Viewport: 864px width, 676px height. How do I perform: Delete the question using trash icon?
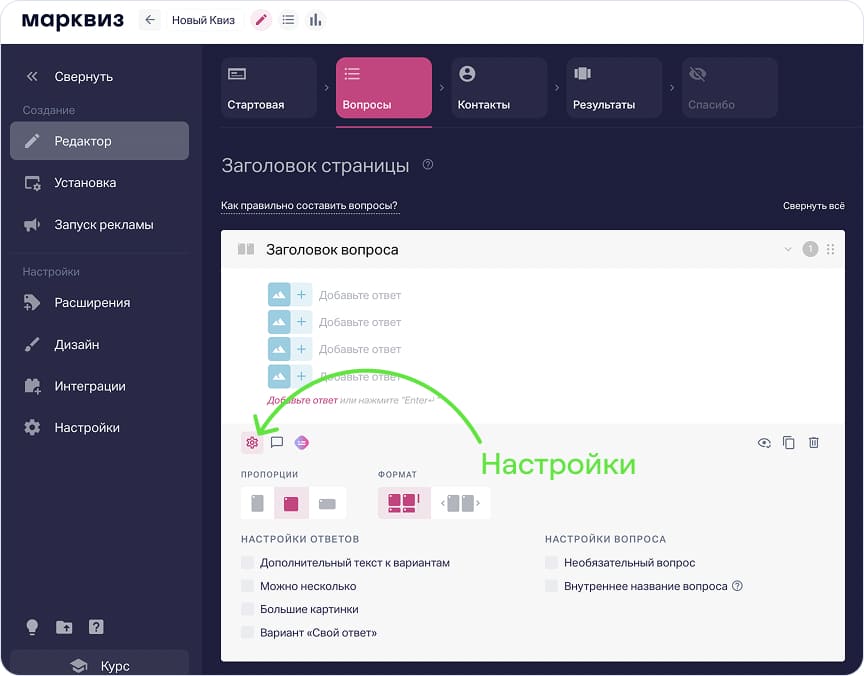coord(814,442)
